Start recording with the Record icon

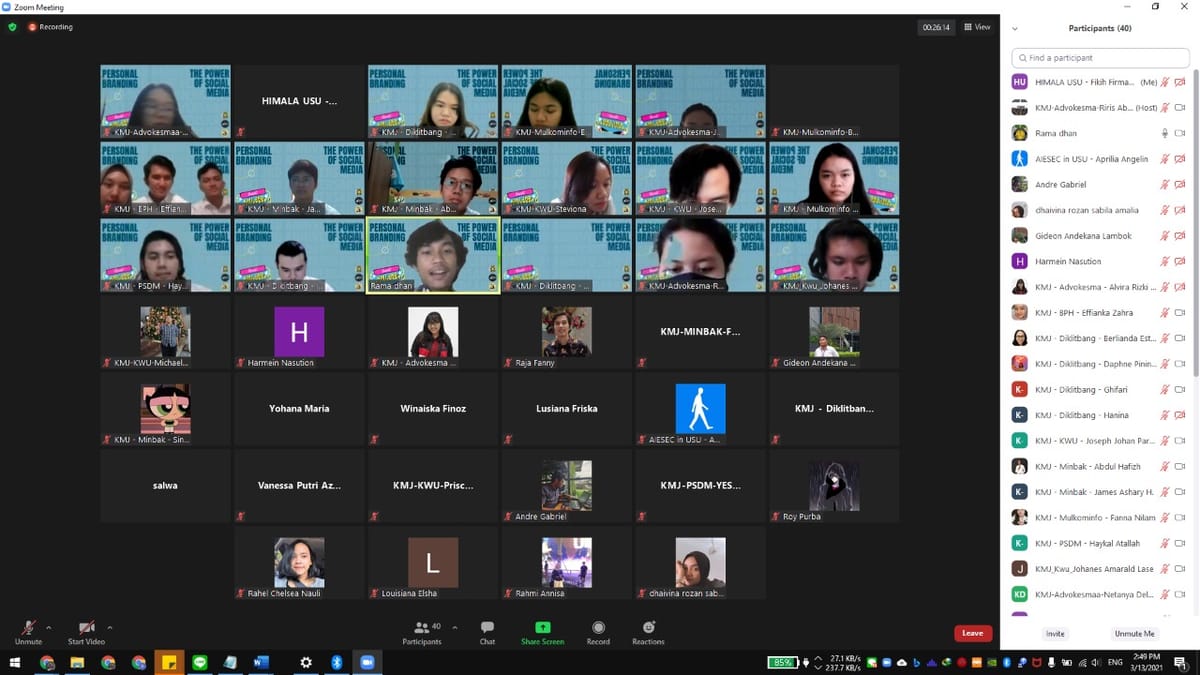pyautogui.click(x=598, y=631)
